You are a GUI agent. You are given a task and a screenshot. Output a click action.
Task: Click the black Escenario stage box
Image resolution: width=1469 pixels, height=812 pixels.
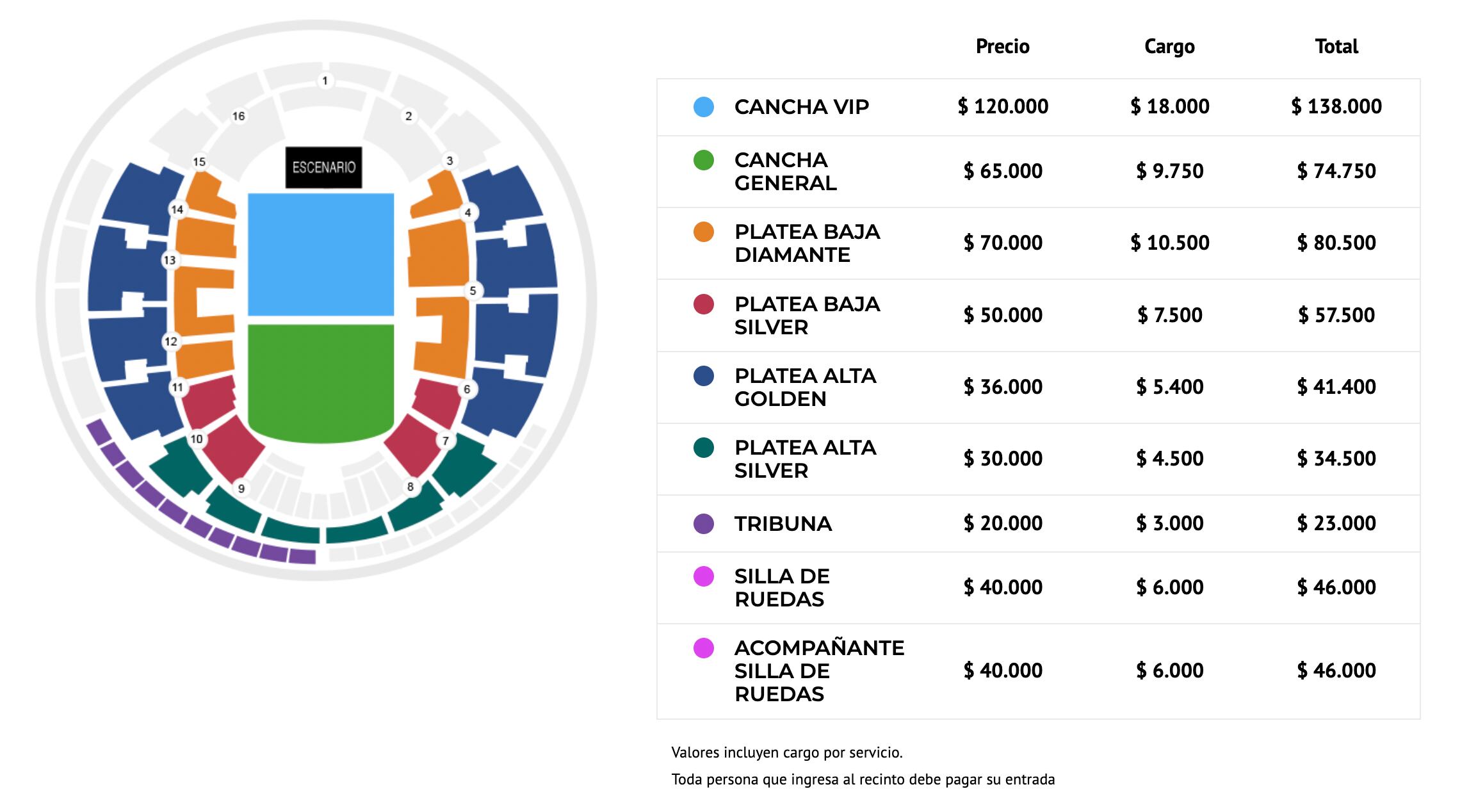[323, 167]
